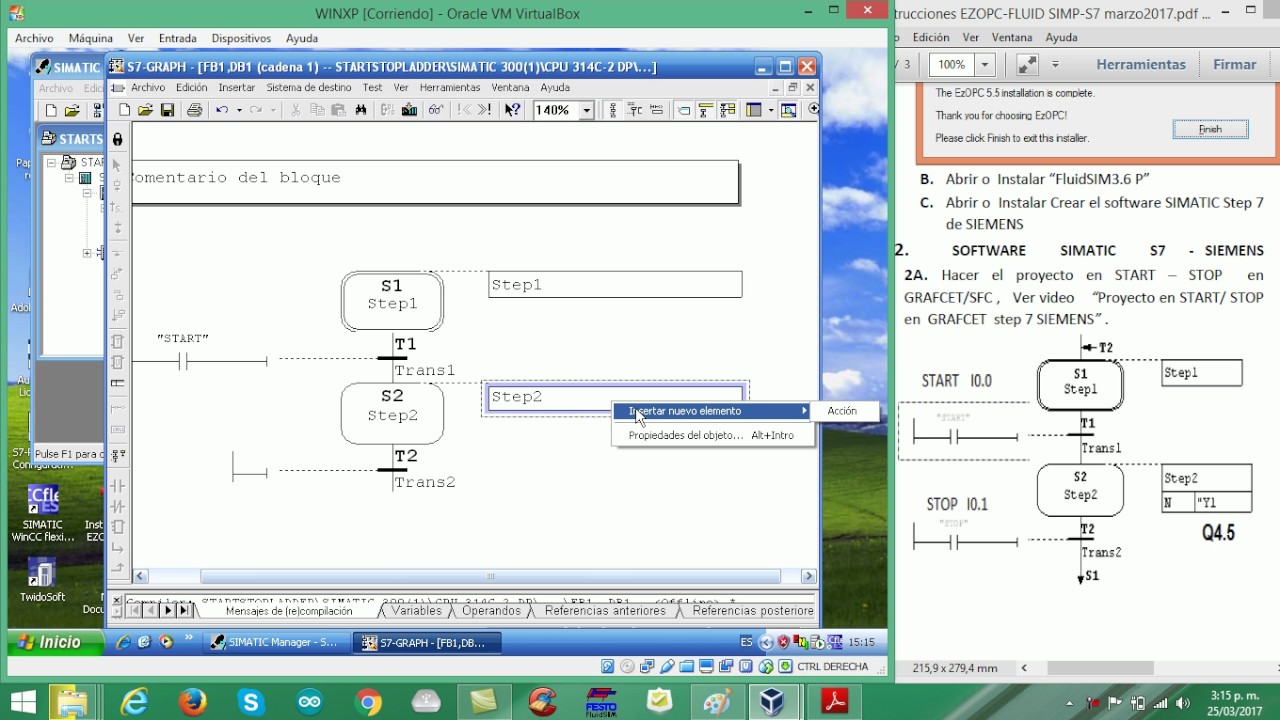Open the VirtualBox Dispositivos menu
The image size is (1280, 720).
(x=241, y=38)
